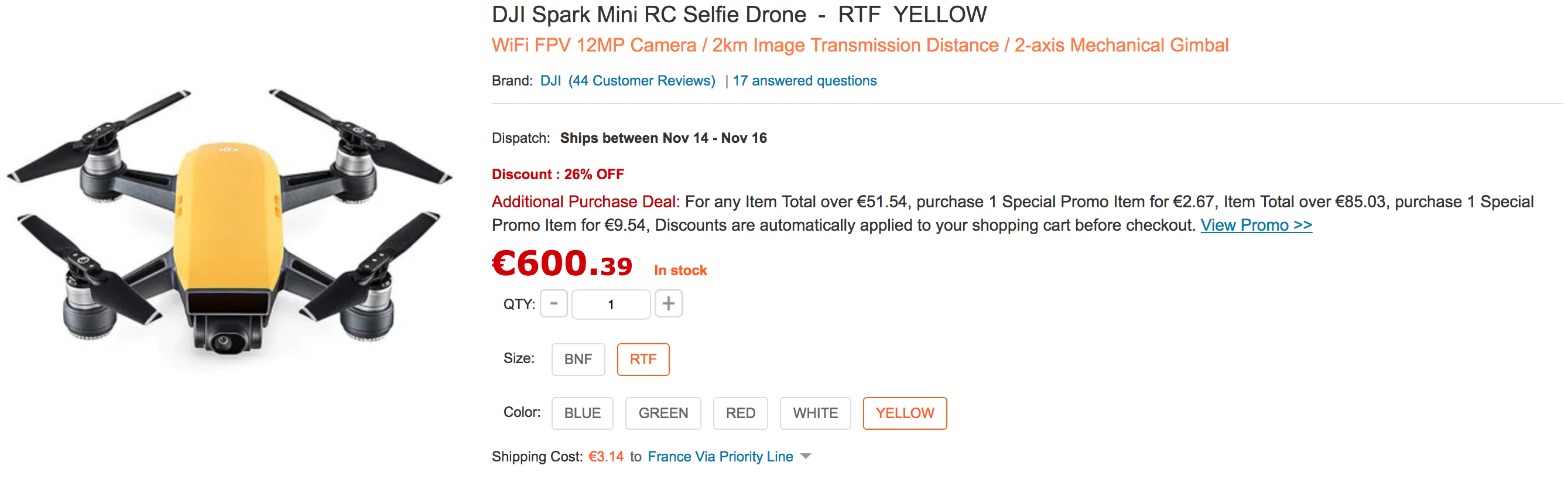This screenshot has height=479, width=1568.
Task: Decrease quantity with the minus button
Action: coord(553,304)
